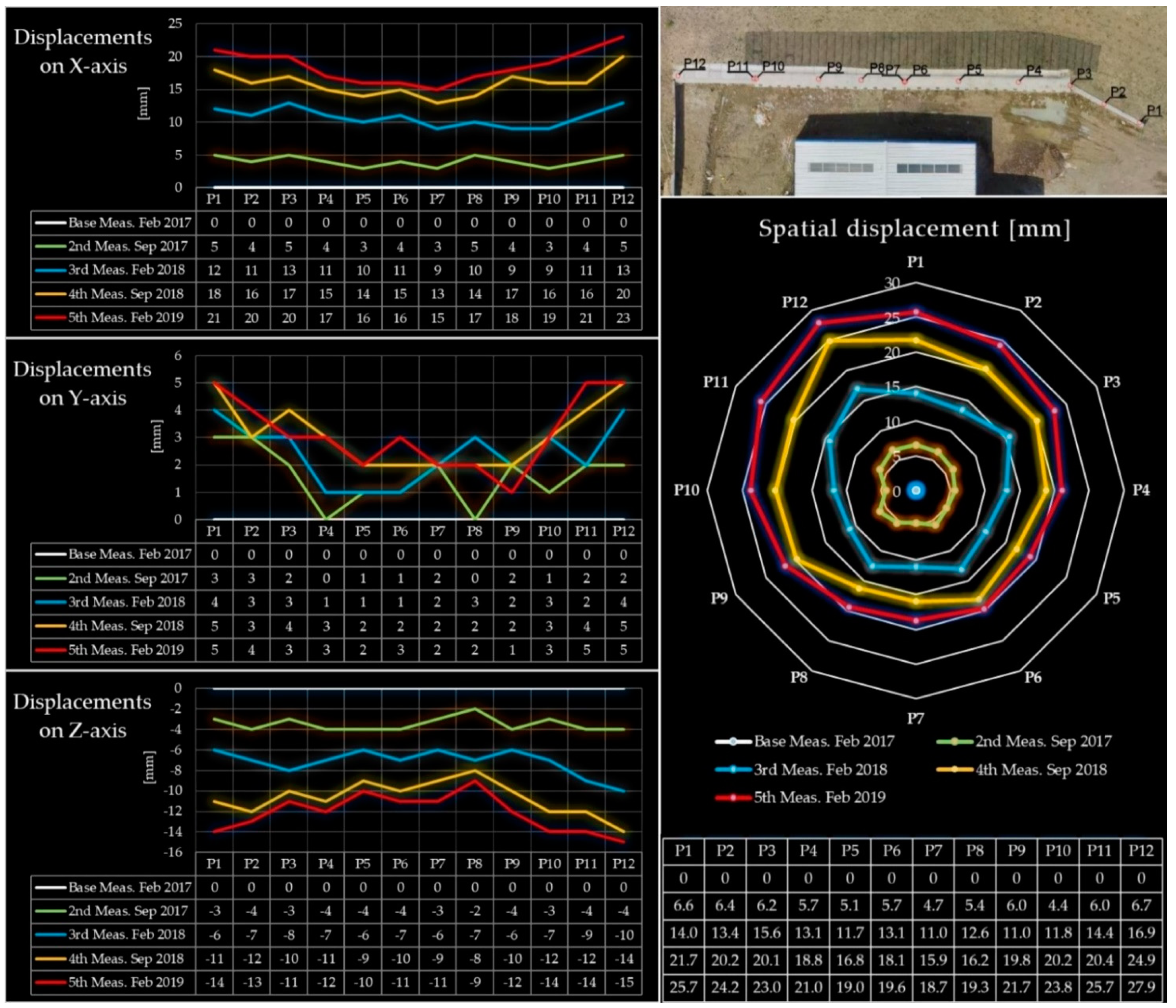This screenshot has height=1008, width=1176.
Task: Select 'Base Meas. Feb 2017' row label in Z-axis table
Action: pos(130,888)
